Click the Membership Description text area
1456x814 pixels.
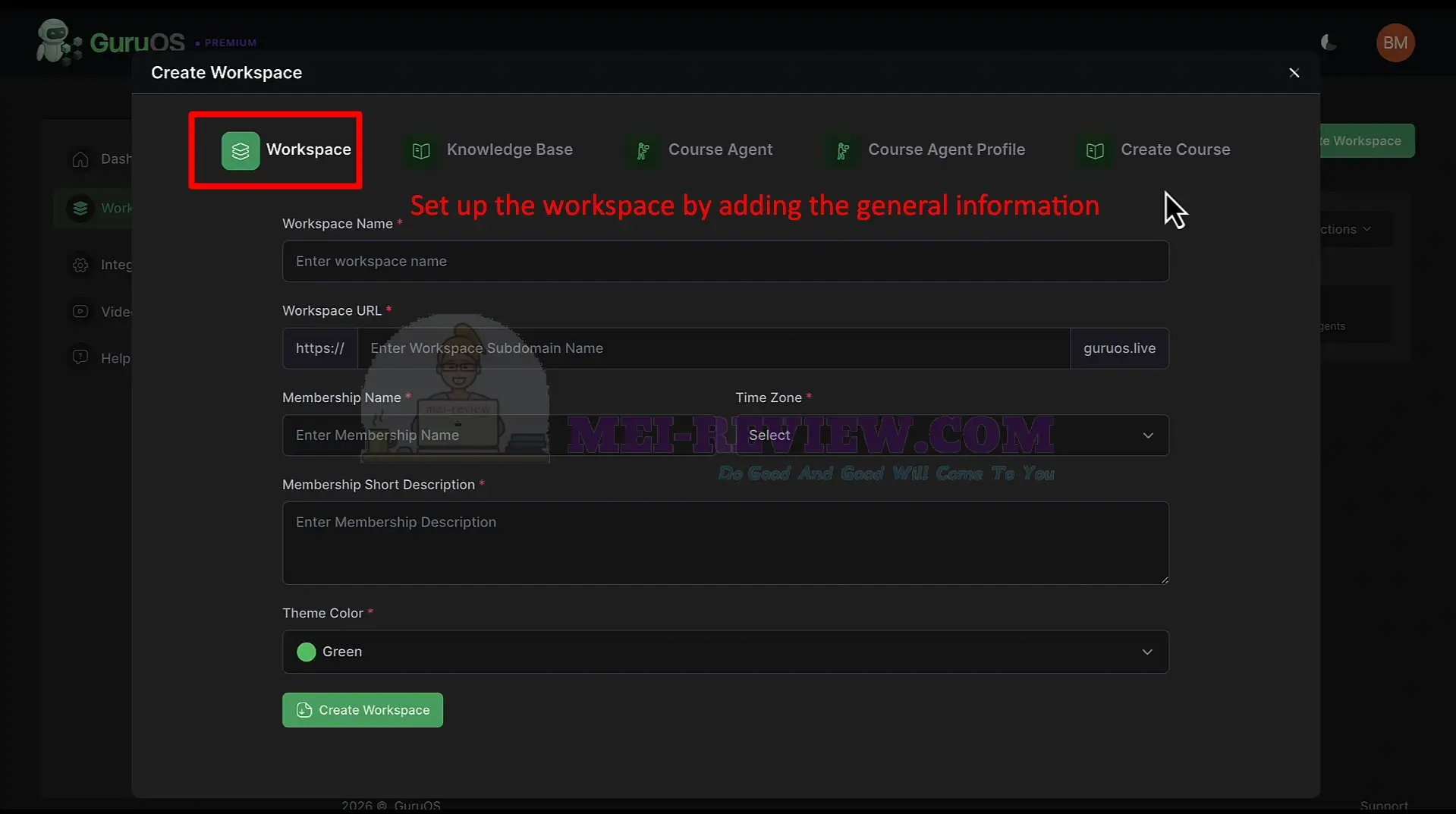[x=725, y=543]
